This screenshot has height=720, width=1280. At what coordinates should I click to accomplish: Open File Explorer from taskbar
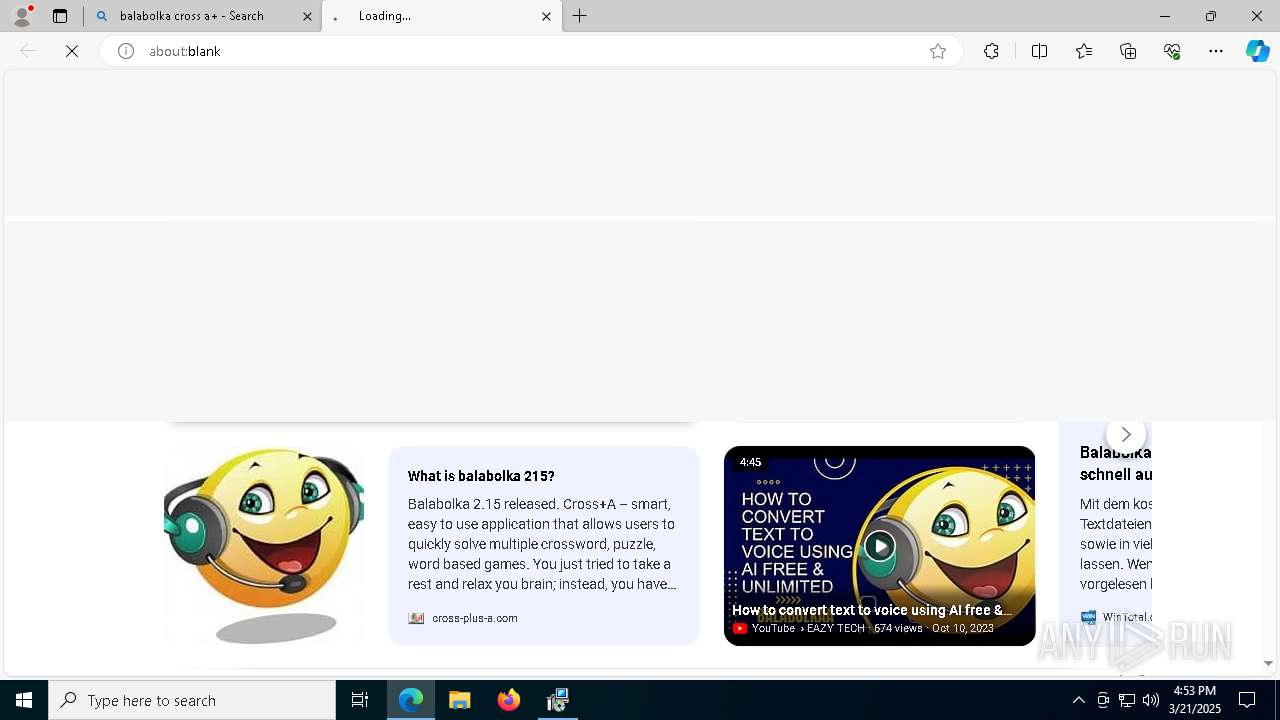(x=460, y=700)
